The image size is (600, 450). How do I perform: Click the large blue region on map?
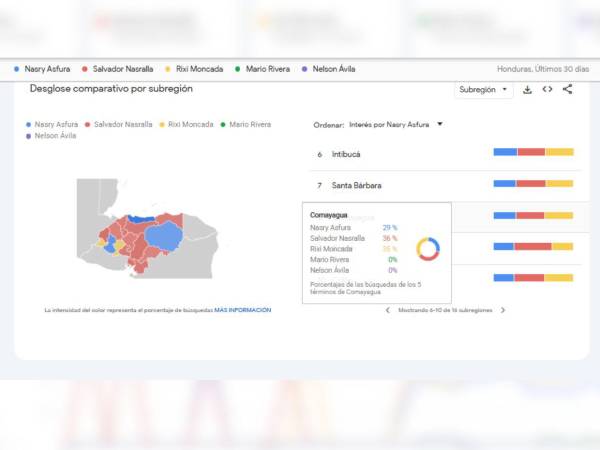pos(164,236)
